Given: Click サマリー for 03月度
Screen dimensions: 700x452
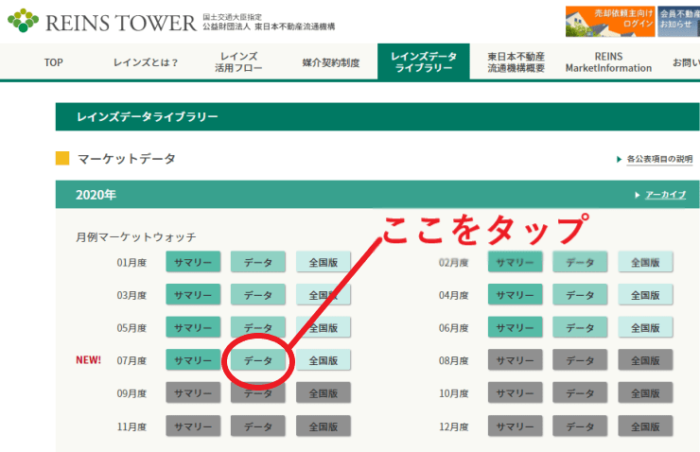Looking at the screenshot, I should (x=193, y=295).
